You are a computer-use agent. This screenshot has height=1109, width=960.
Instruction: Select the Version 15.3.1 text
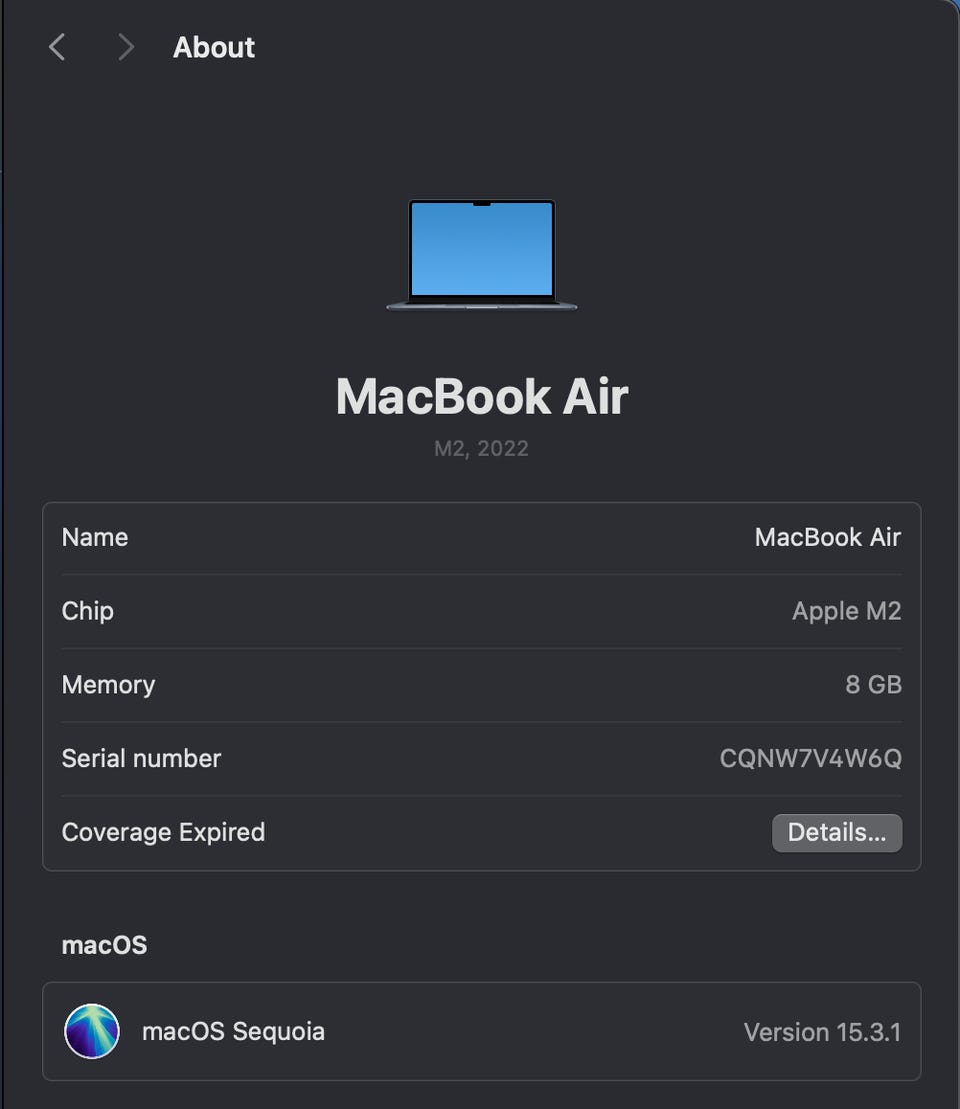pyautogui.click(x=822, y=1032)
